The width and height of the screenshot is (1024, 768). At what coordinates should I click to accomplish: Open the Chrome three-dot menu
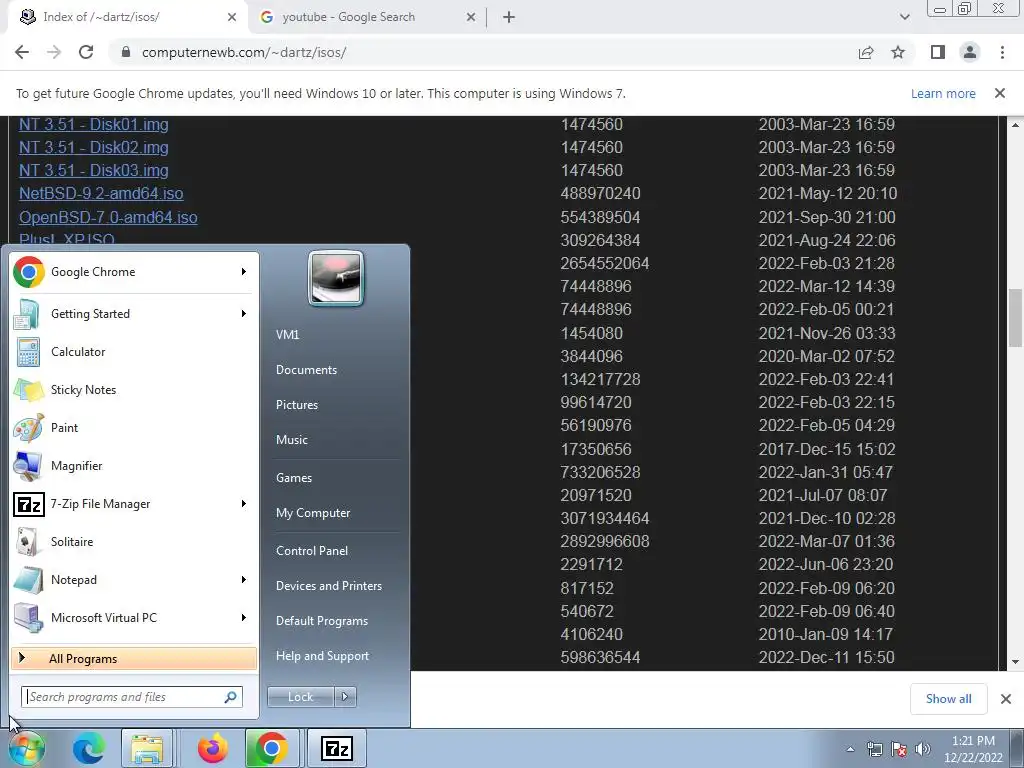pyautogui.click(x=1002, y=52)
